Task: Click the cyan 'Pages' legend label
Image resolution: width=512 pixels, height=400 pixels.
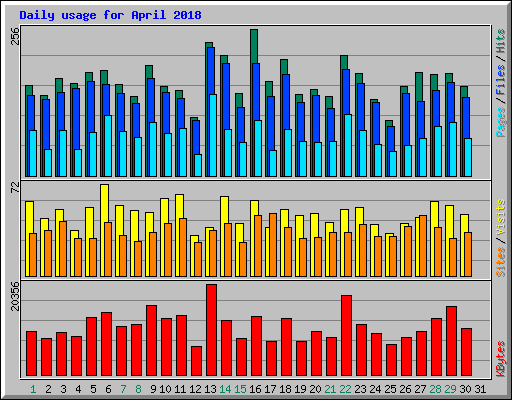Action: pyautogui.click(x=500, y=122)
